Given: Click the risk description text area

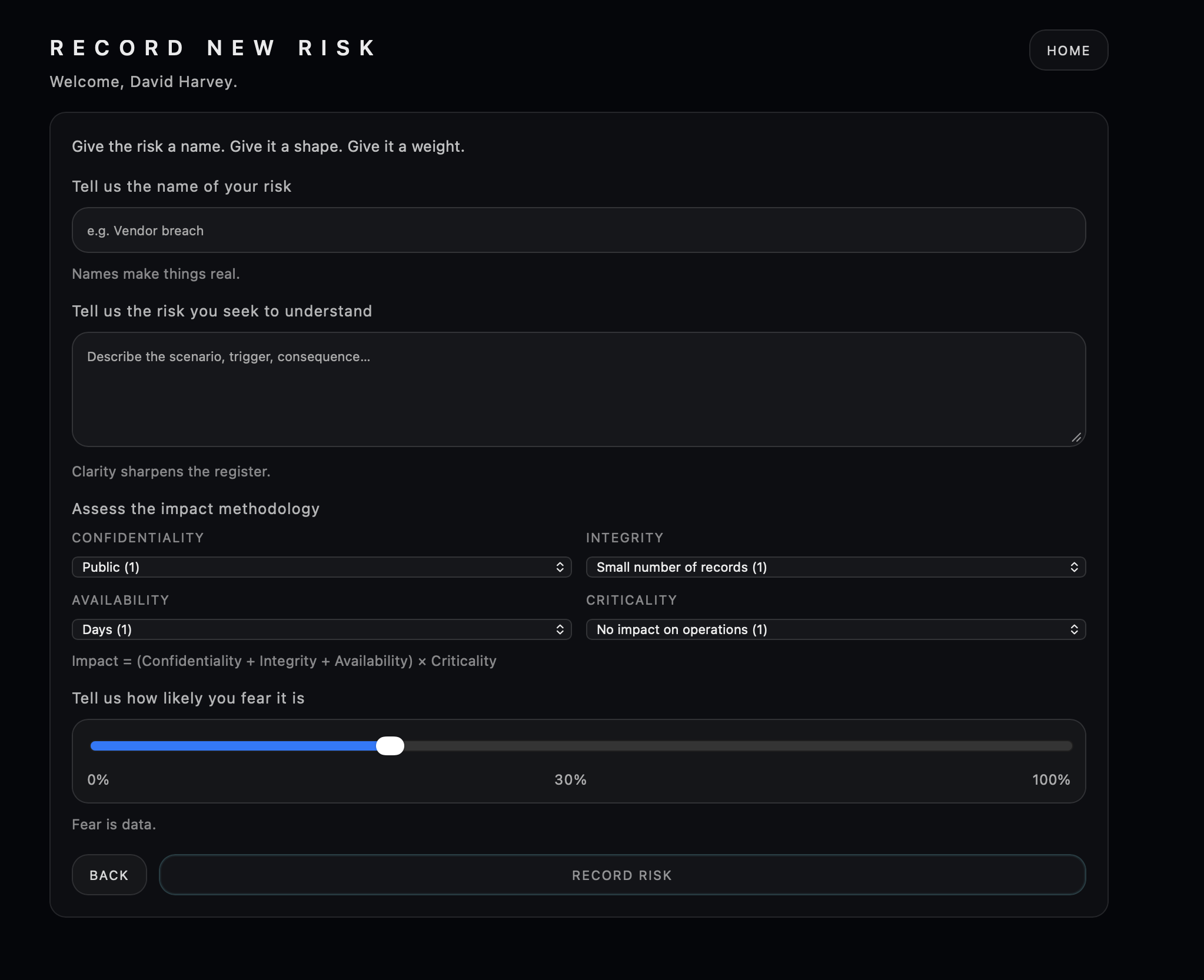Looking at the screenshot, I should click(578, 389).
